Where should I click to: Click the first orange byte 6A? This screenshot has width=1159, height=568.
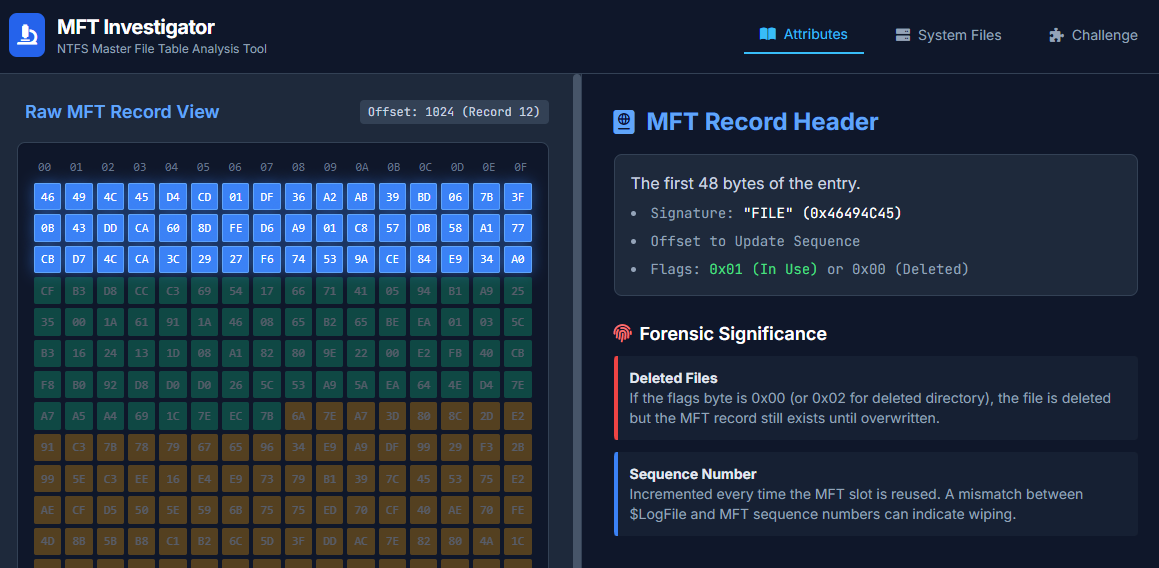pyautogui.click(x=298, y=415)
